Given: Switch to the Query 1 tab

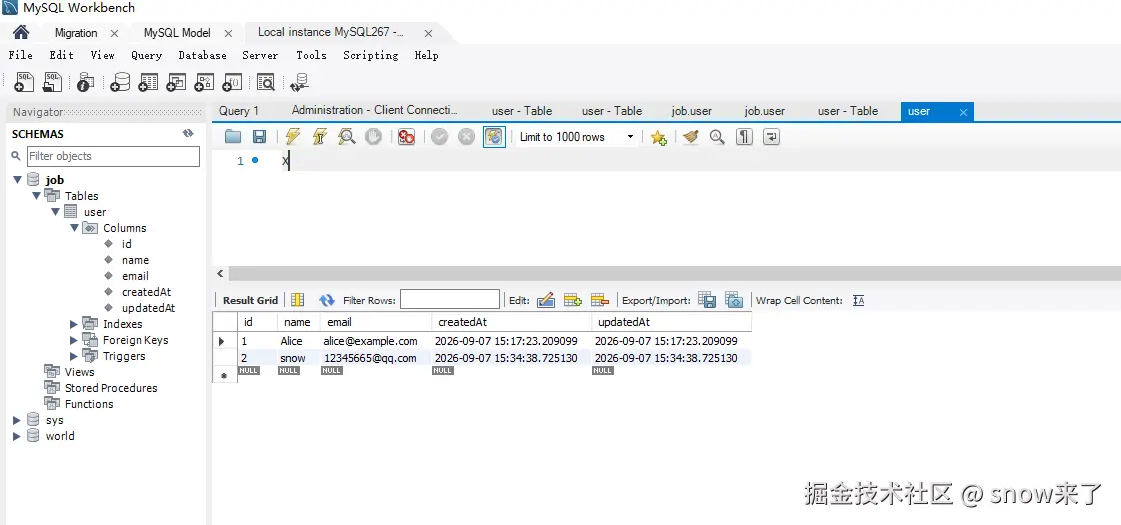Looking at the screenshot, I should pos(239,111).
